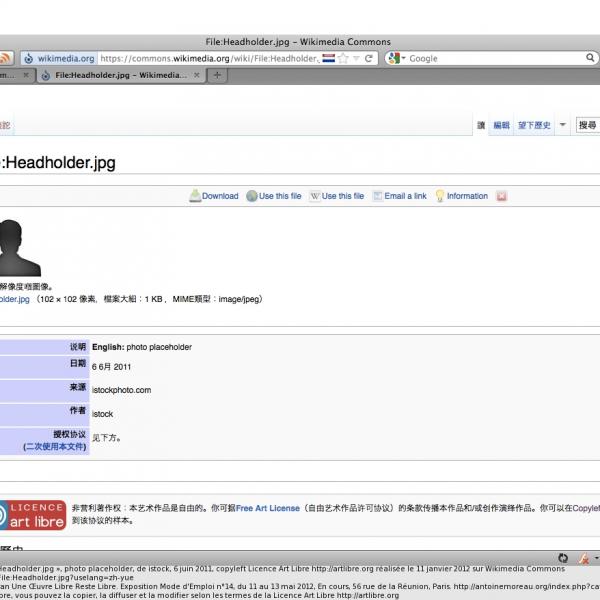Click the Download link

coord(220,196)
